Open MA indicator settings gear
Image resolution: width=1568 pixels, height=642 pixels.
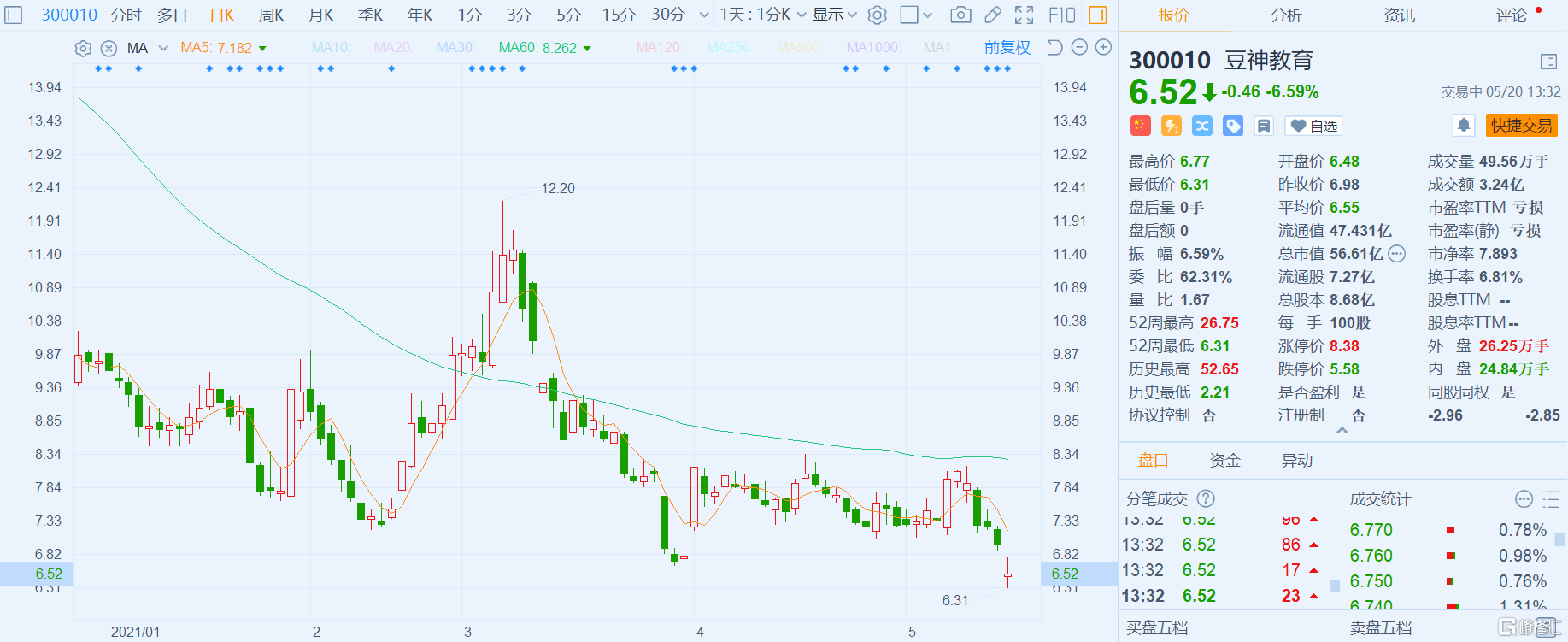[x=83, y=48]
